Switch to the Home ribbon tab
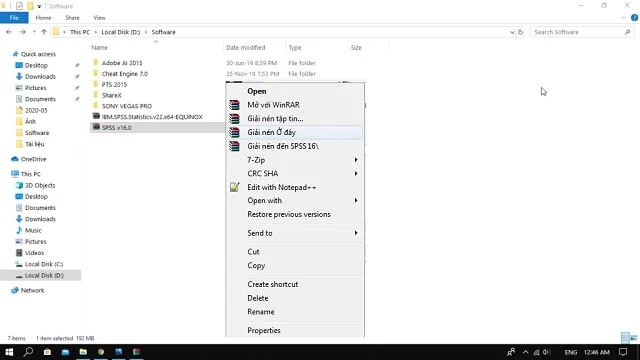Screen dimensions: 640x360 tap(43, 18)
